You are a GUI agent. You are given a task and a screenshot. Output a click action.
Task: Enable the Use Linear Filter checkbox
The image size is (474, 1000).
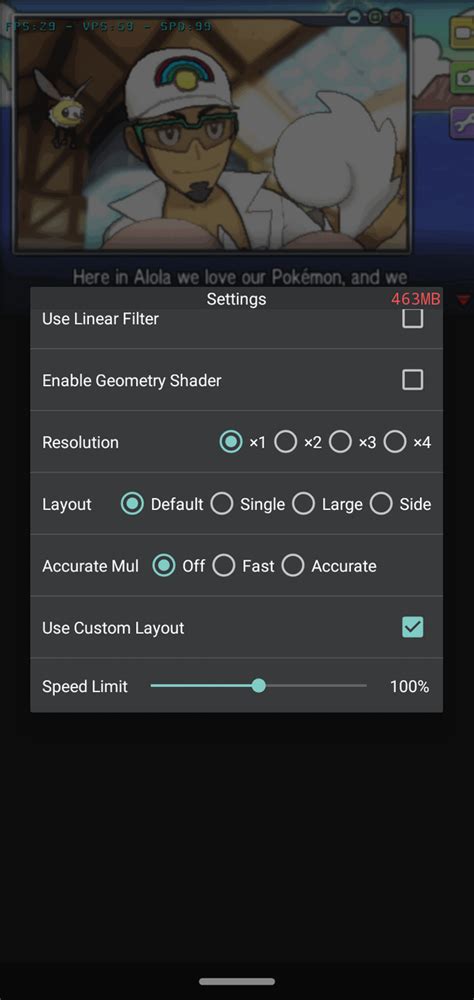(x=413, y=318)
